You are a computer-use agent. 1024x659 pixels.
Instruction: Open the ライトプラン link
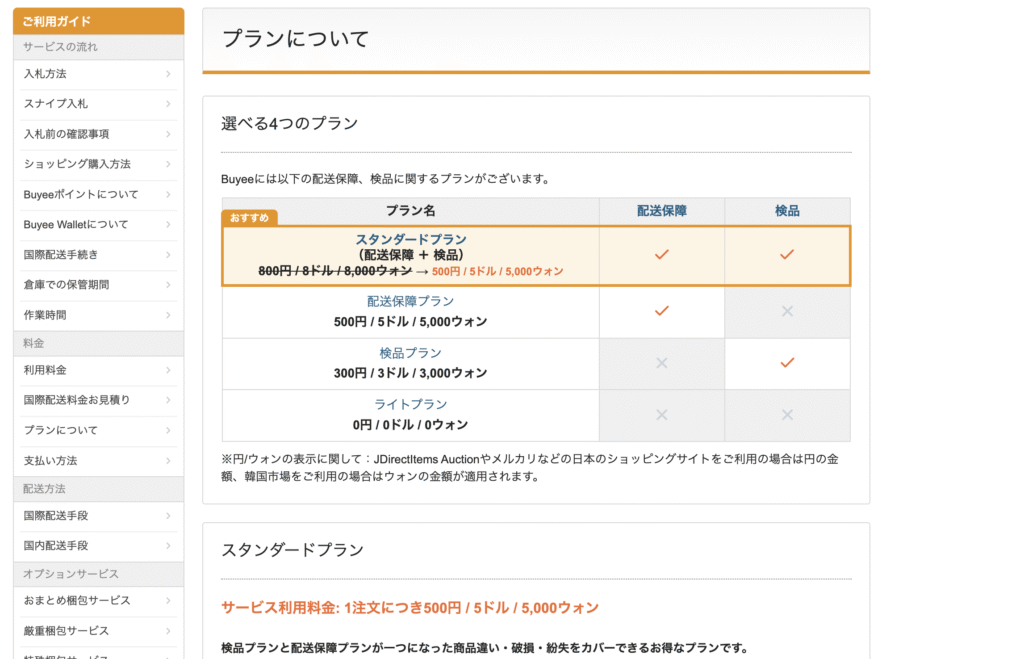tap(410, 405)
